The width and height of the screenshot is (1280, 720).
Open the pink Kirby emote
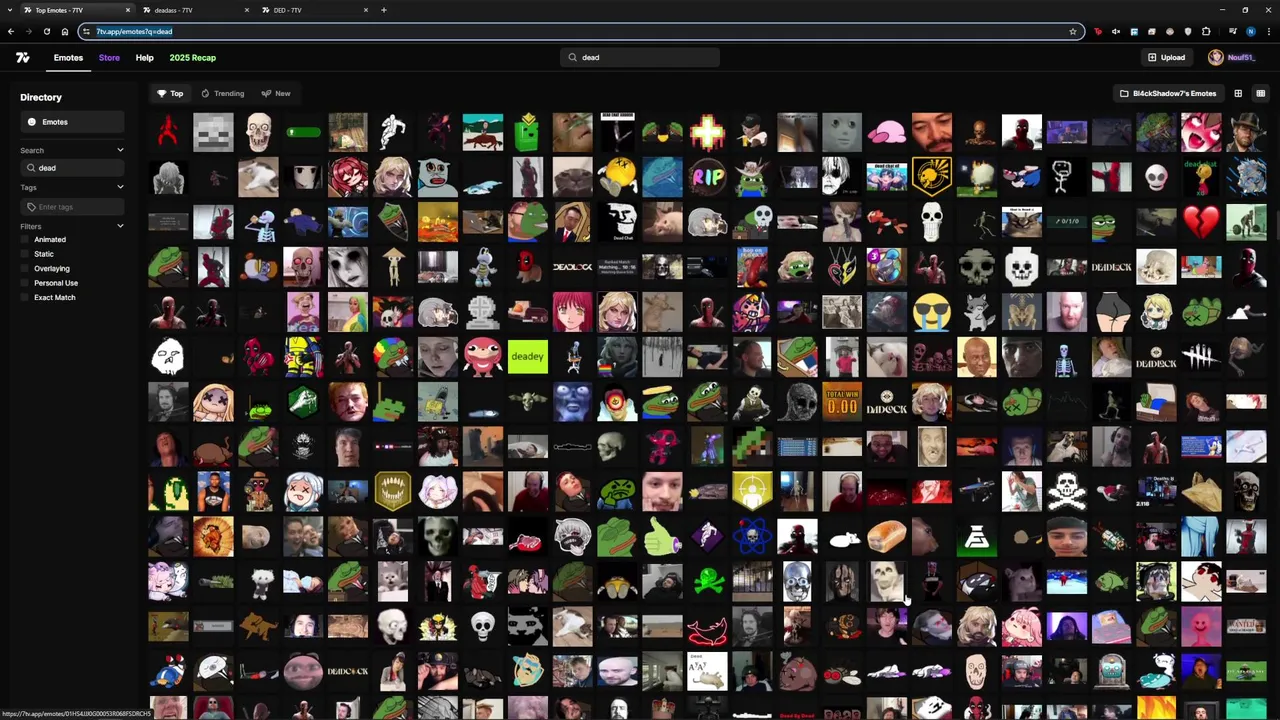click(x=887, y=133)
